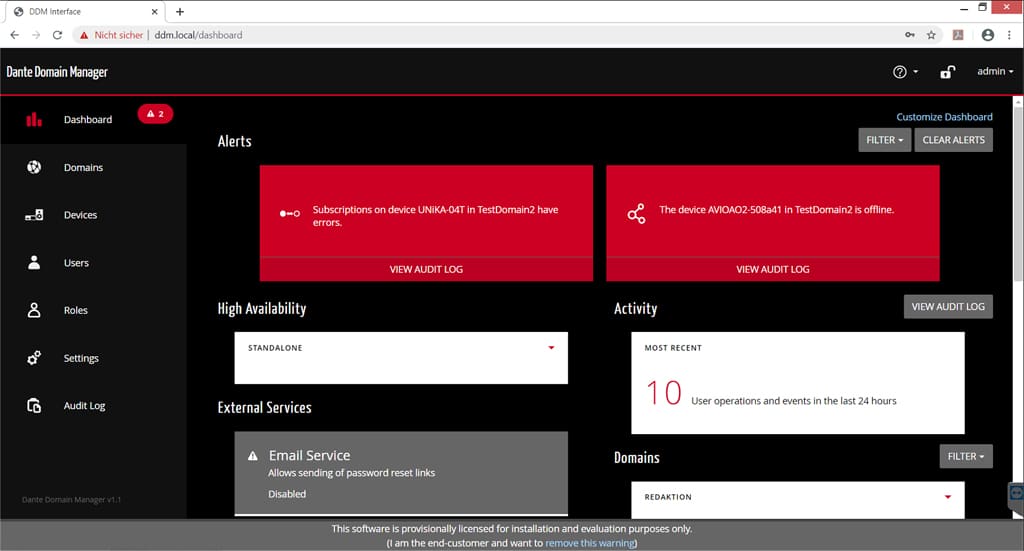Reload the page with refresh icon

click(57, 35)
